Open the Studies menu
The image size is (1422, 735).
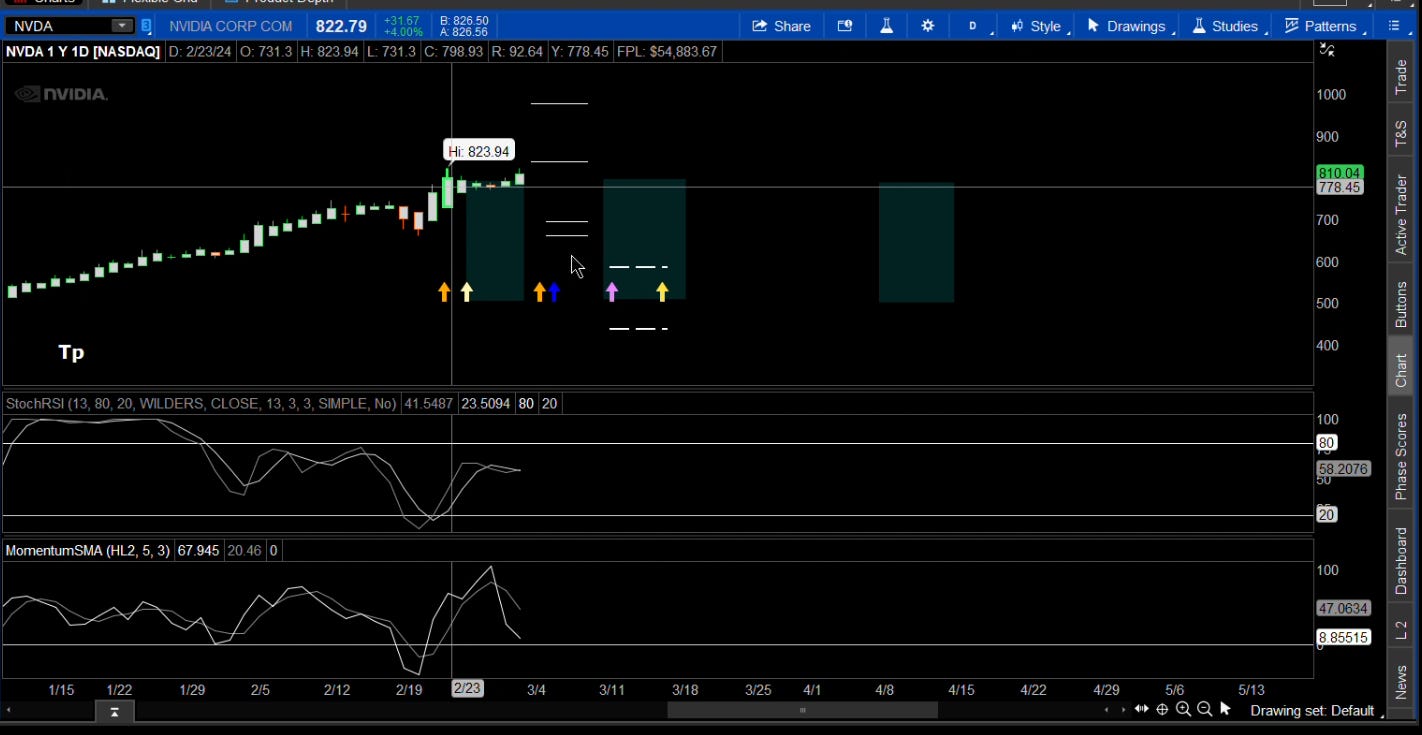(x=1226, y=26)
